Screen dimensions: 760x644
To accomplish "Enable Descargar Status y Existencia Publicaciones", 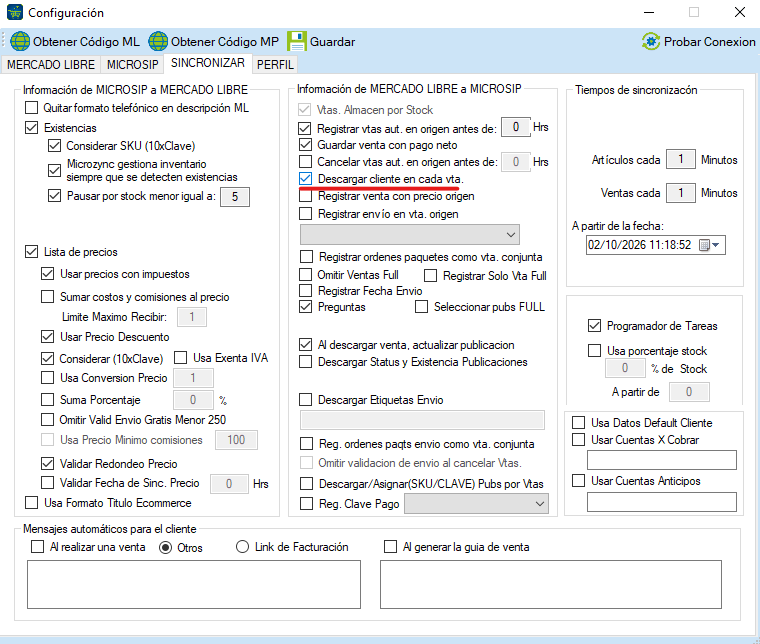I will pyautogui.click(x=305, y=361).
